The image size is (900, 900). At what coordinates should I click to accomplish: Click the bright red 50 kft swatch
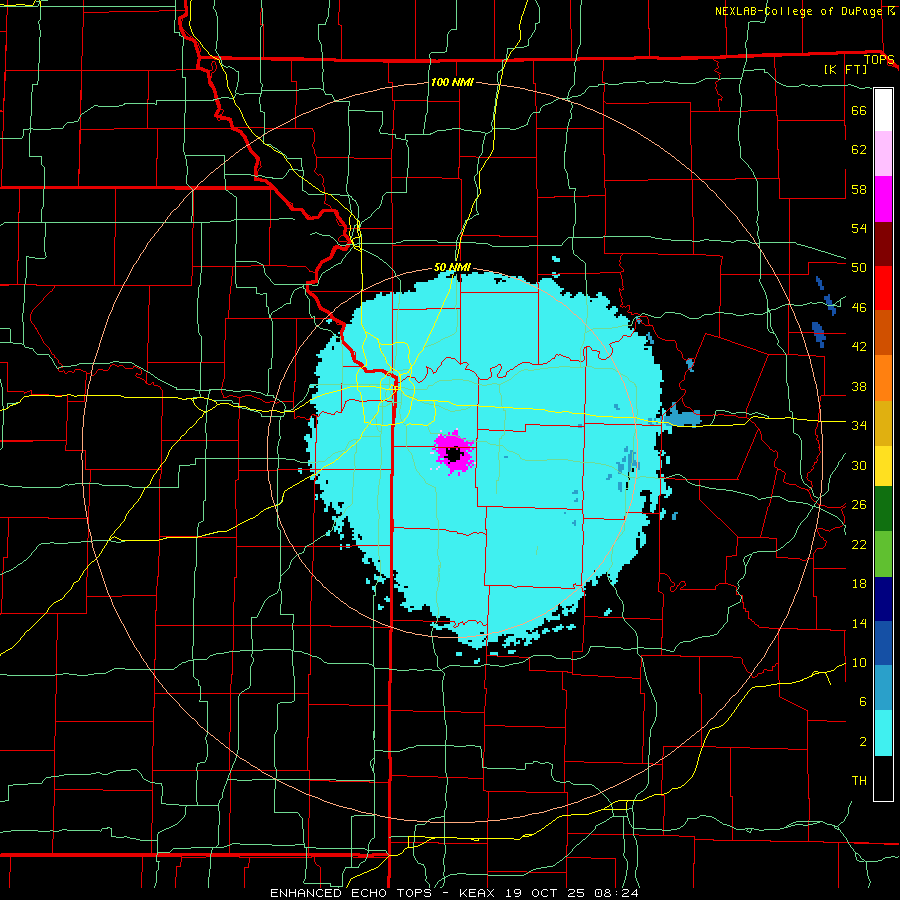click(x=883, y=288)
